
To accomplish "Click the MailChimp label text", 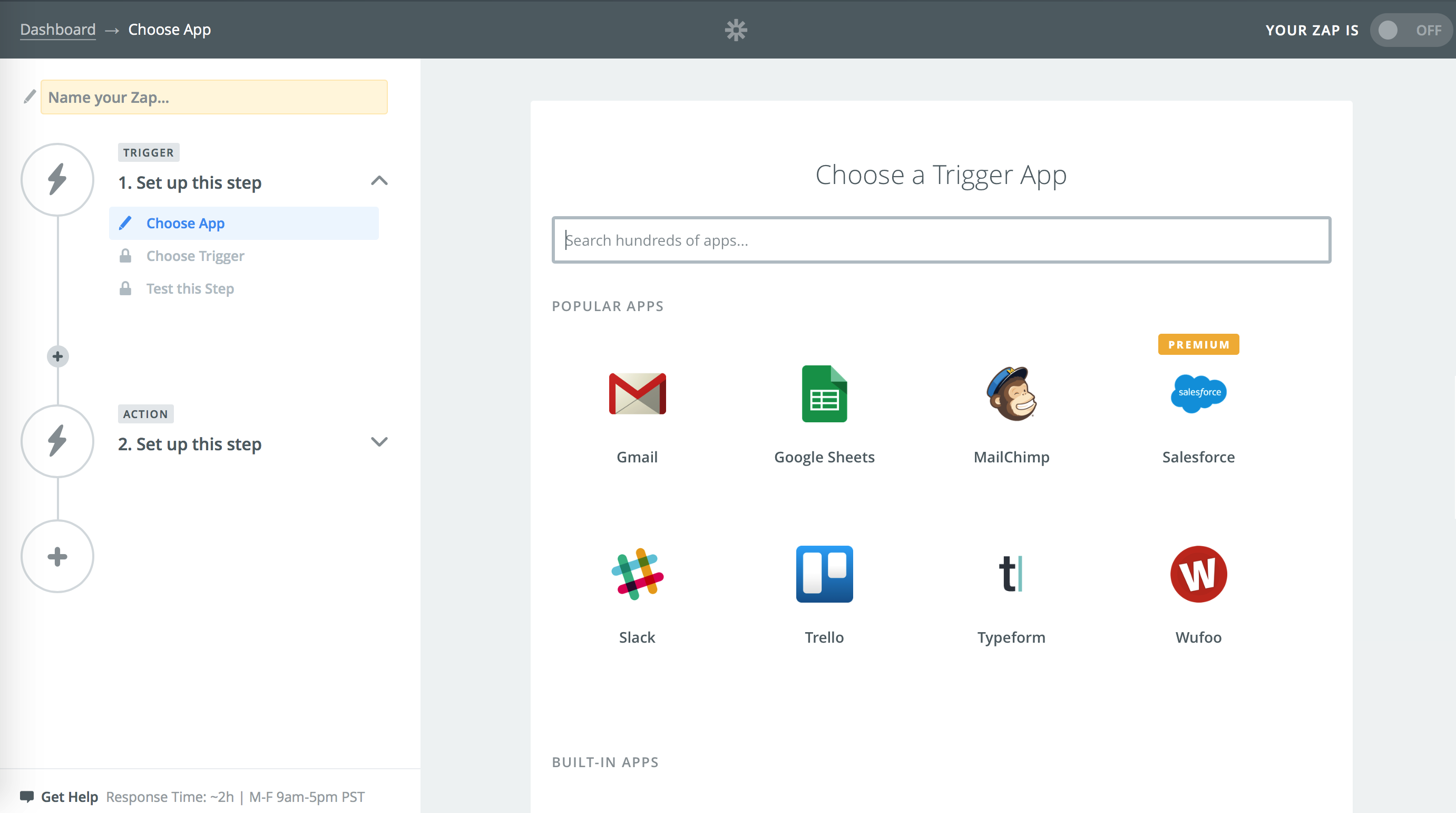I will coord(1011,457).
